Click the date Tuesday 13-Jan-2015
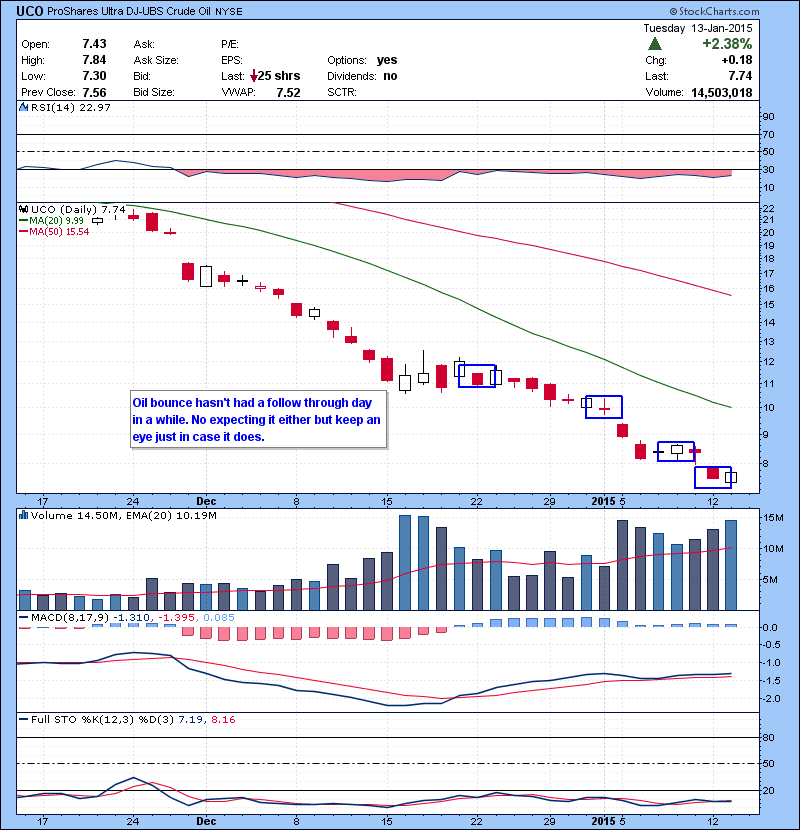 coord(698,28)
